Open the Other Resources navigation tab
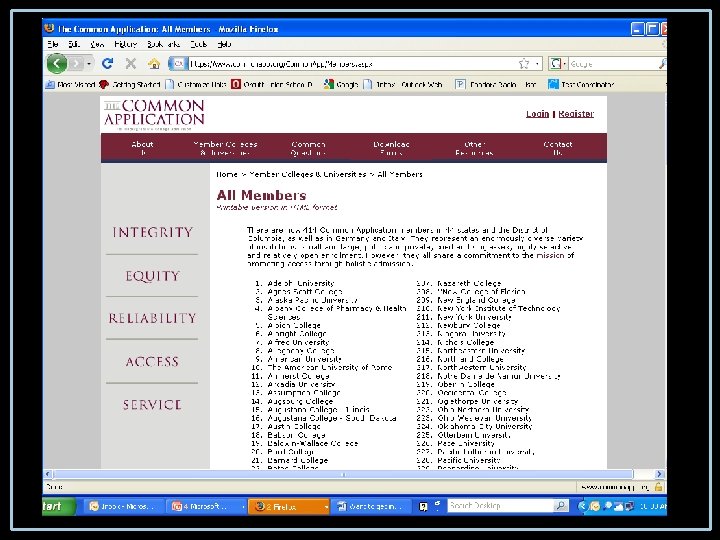The height and width of the screenshot is (540, 720). click(x=474, y=148)
